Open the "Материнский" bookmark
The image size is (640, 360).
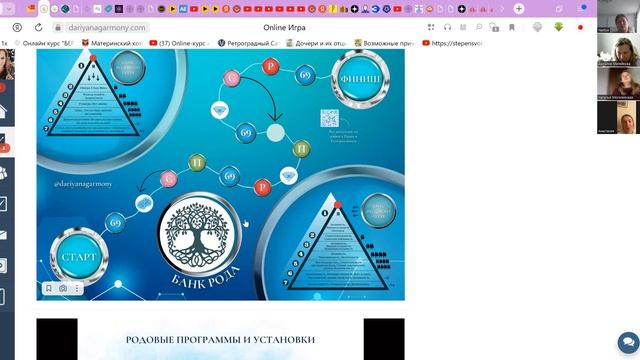pyautogui.click(x=112, y=43)
